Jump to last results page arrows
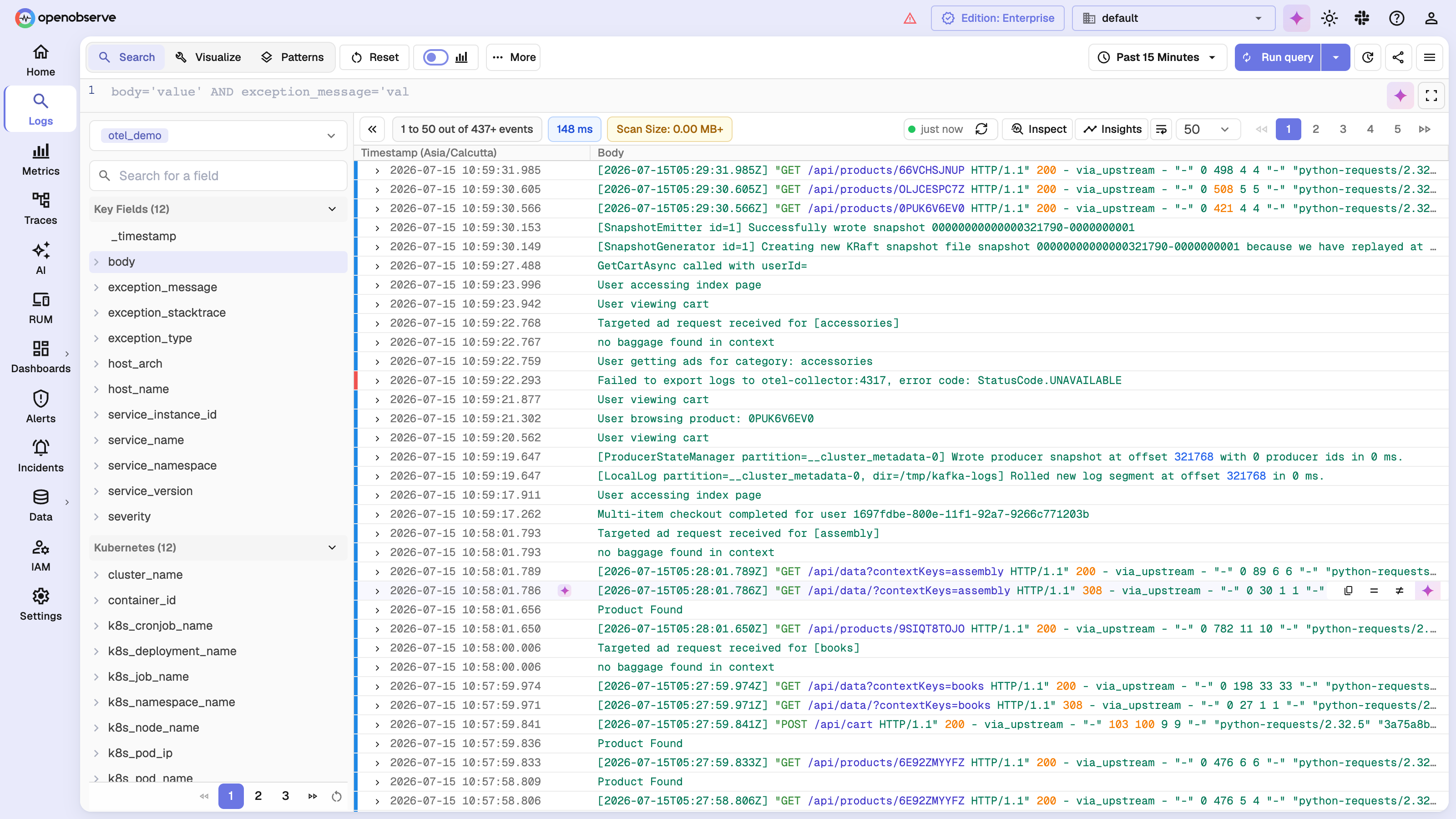The height and width of the screenshot is (819, 1456). click(1424, 129)
